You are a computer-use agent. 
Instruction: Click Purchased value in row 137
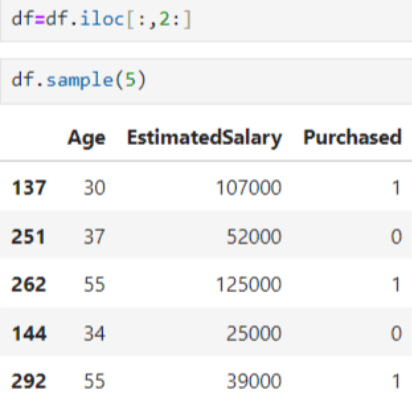point(396,188)
